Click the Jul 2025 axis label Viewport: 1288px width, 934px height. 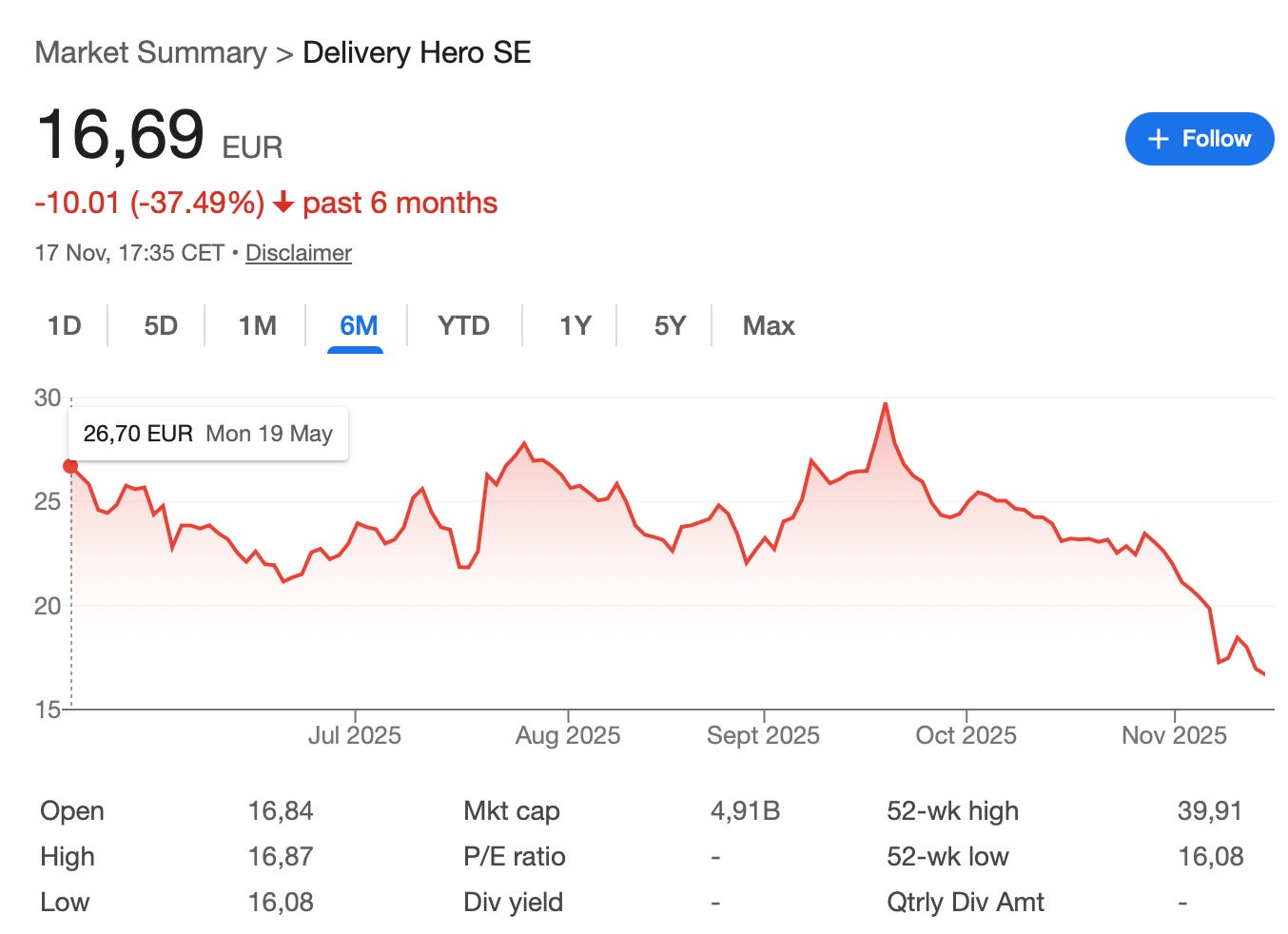coord(355,735)
